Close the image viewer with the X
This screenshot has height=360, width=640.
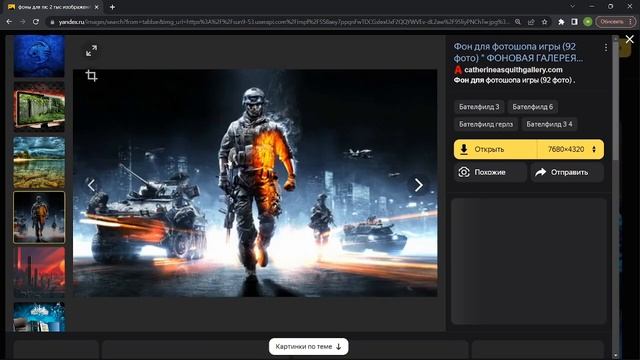click(x=629, y=39)
